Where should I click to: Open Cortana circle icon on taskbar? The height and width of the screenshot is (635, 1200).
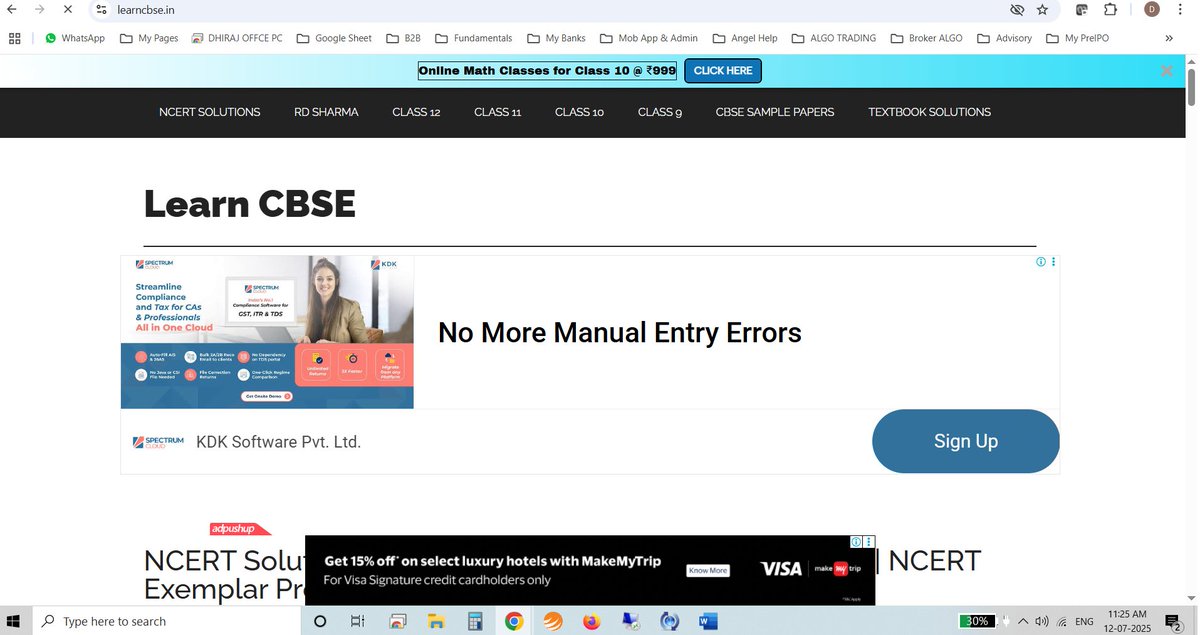pyautogui.click(x=320, y=621)
